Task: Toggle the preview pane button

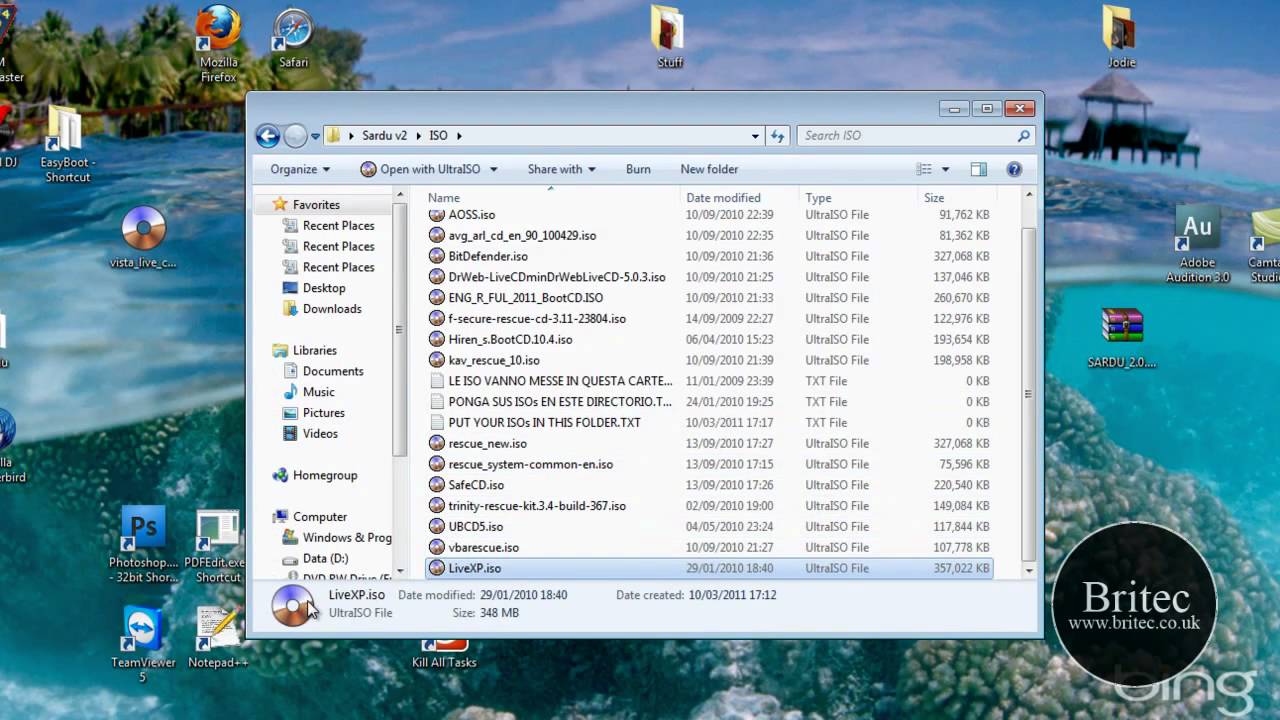Action: pos(978,170)
